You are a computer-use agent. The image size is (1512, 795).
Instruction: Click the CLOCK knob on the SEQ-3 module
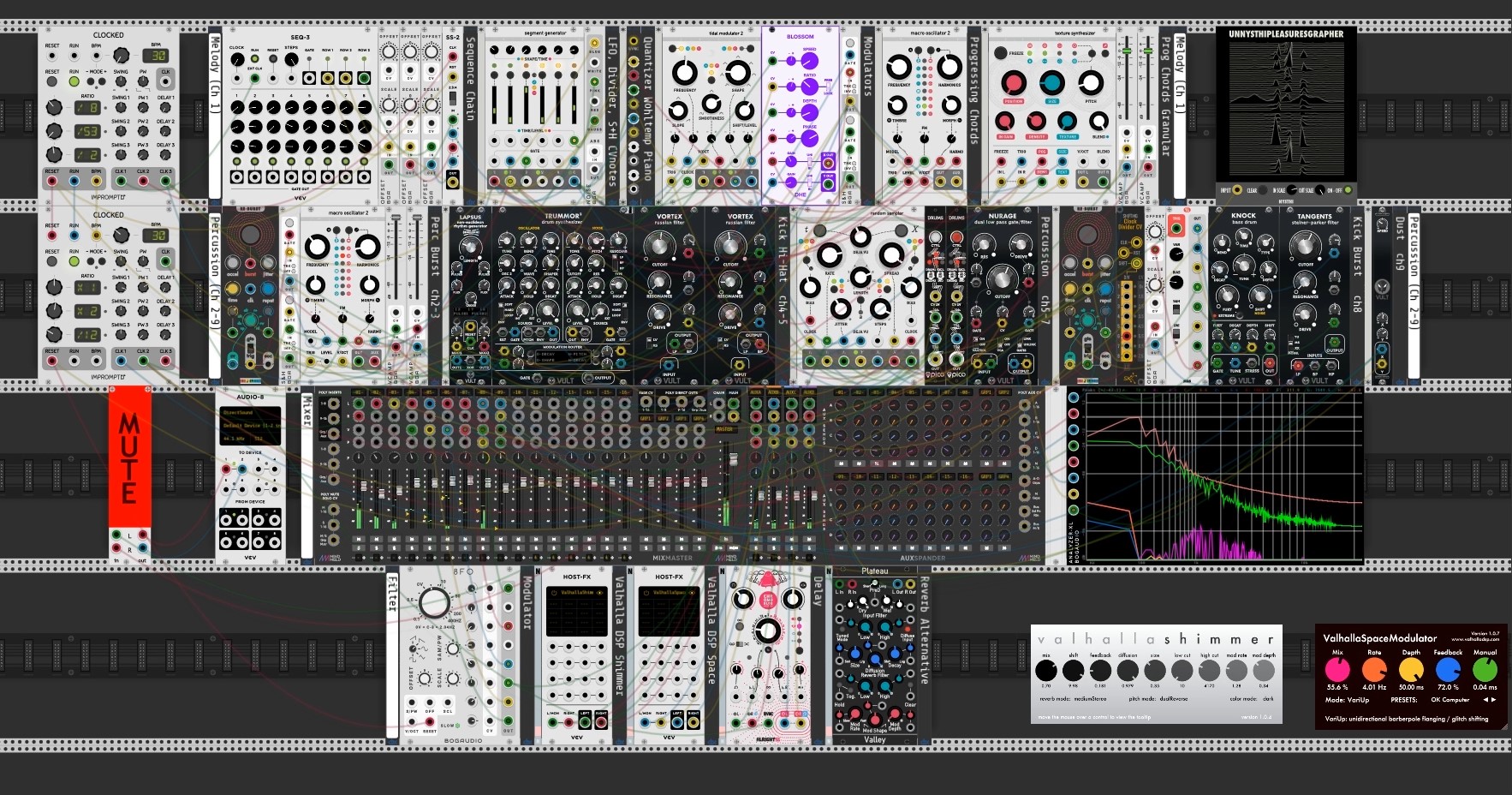pyautogui.click(x=237, y=59)
